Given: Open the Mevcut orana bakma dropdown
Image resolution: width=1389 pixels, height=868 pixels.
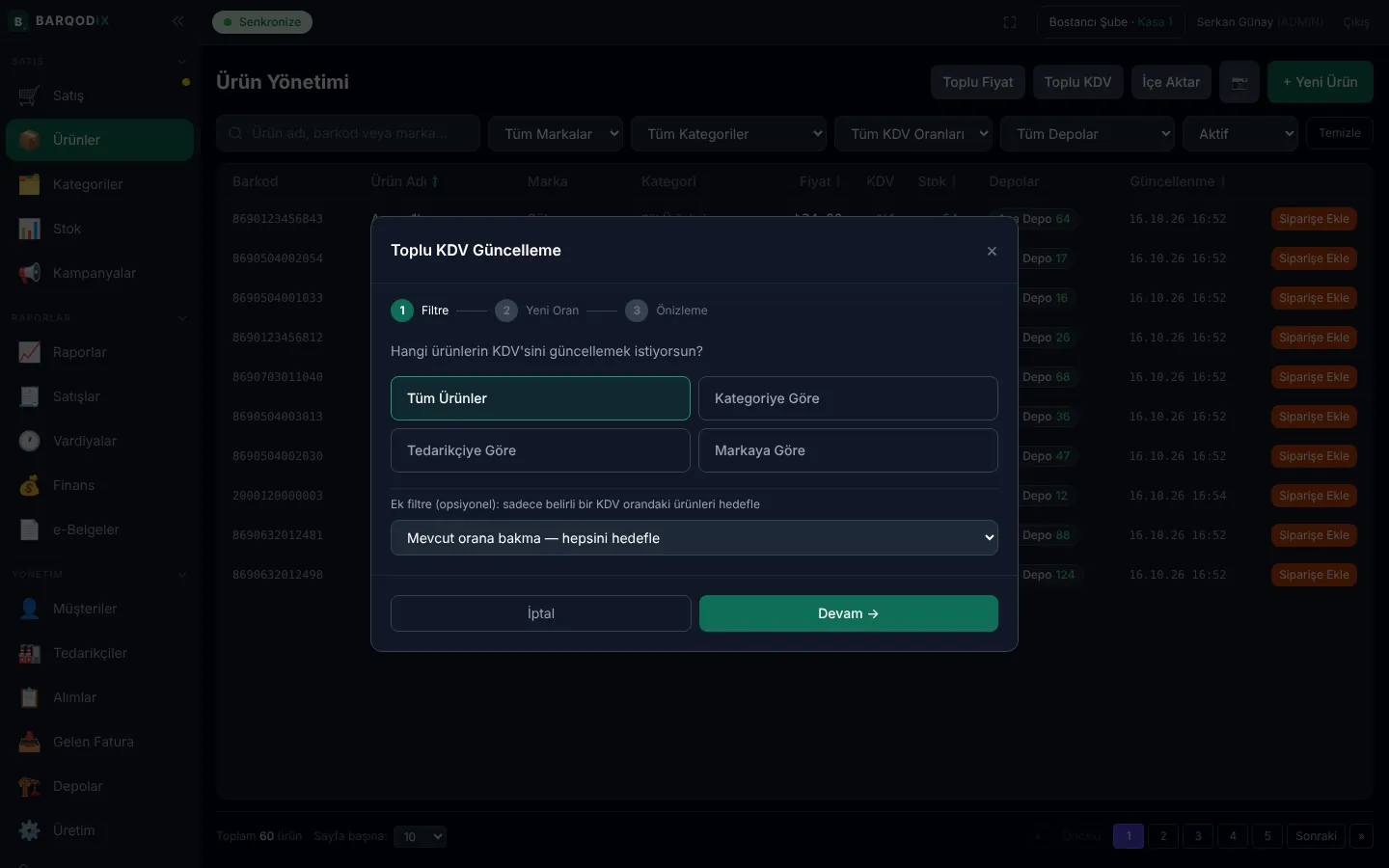Looking at the screenshot, I should [694, 538].
